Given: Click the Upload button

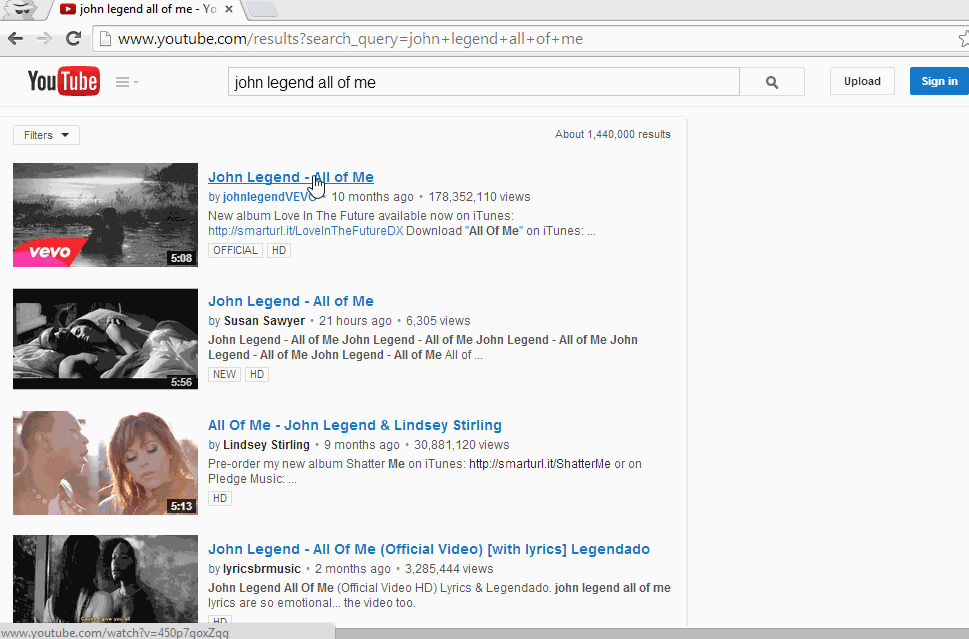Looking at the screenshot, I should (862, 81).
